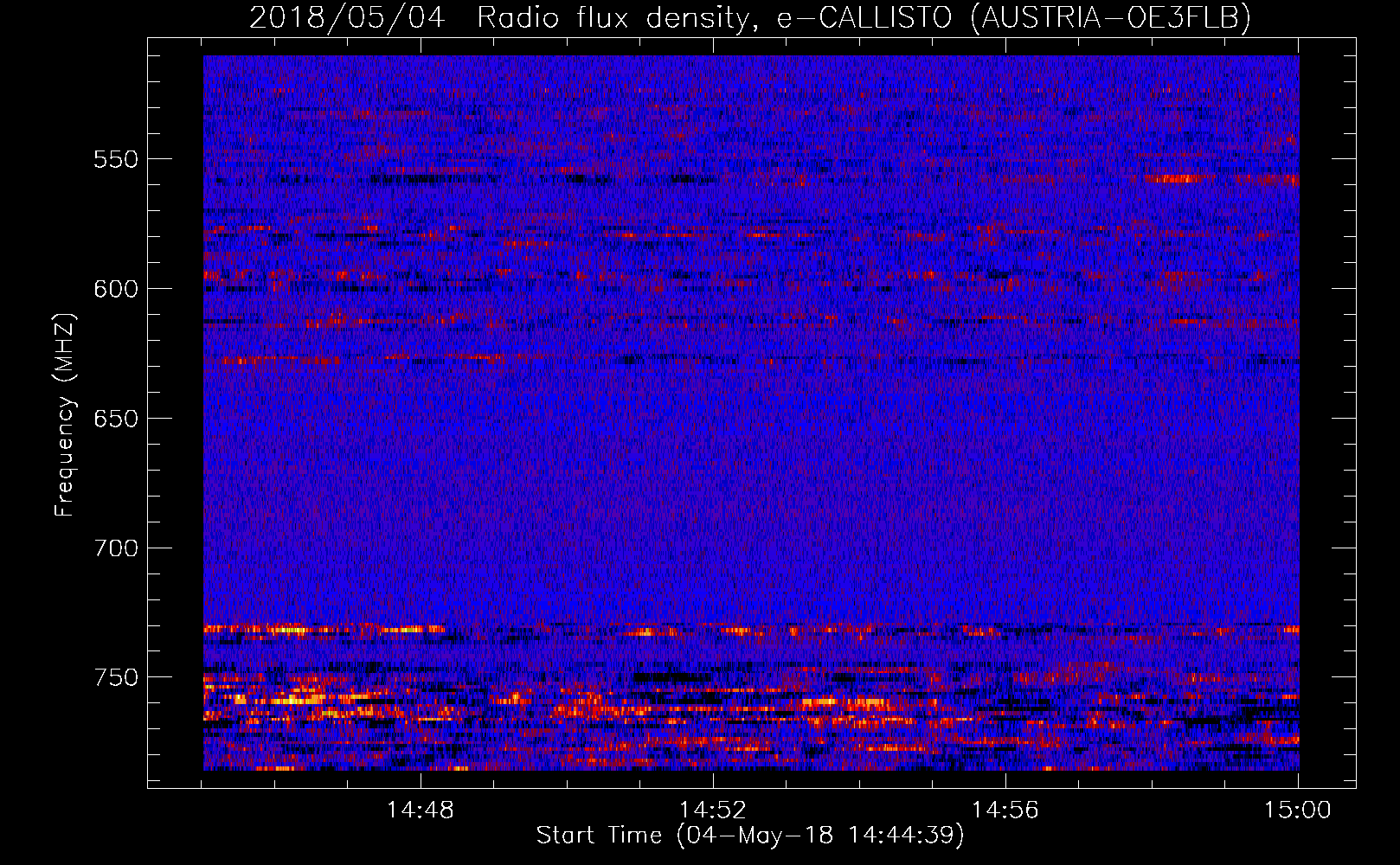Click the 14:56 time tick label
Viewport: 1400px width, 865px height.
coord(1005,811)
